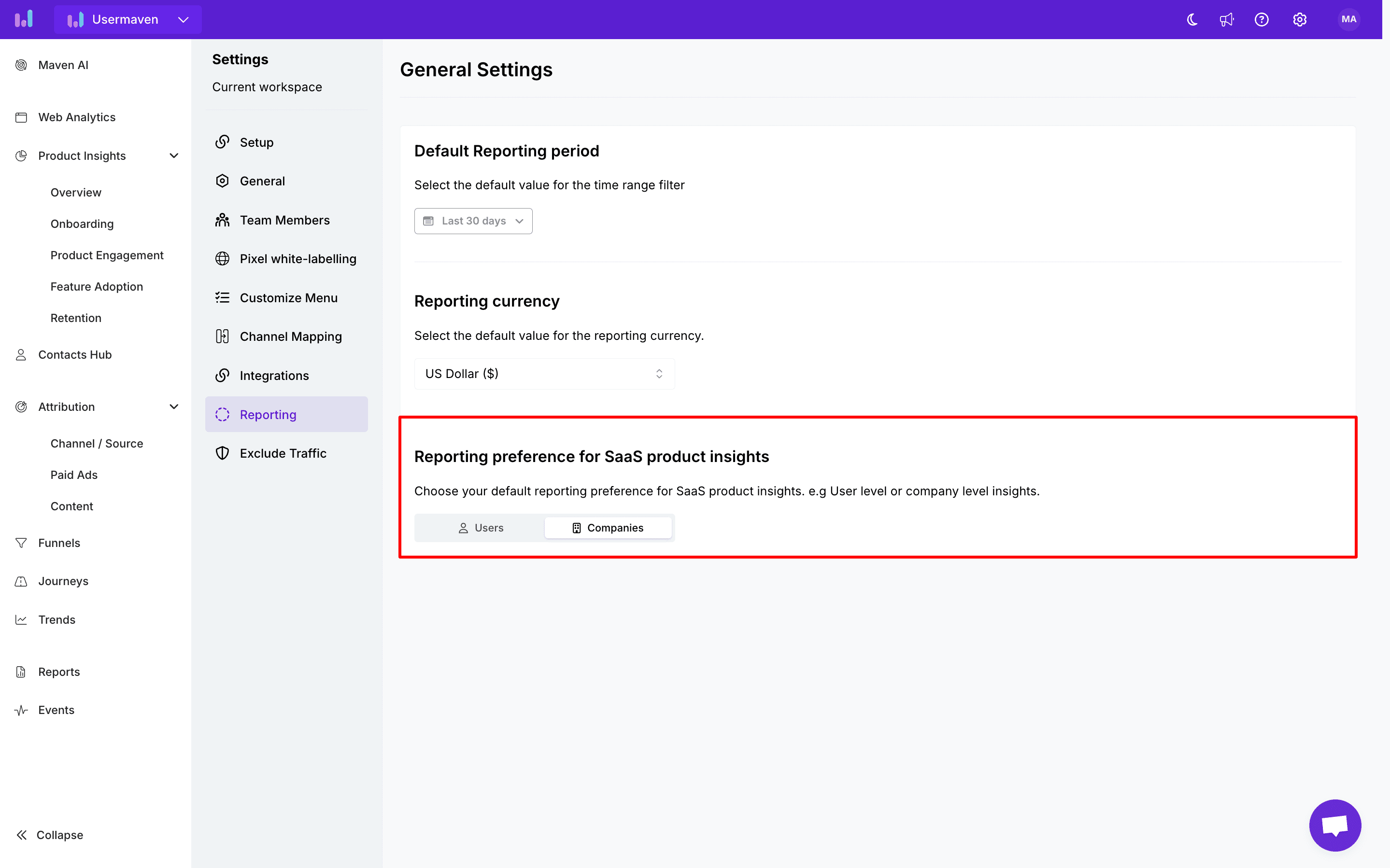Image resolution: width=1390 pixels, height=868 pixels.
Task: Navigate to Funnels in sidebar
Action: coord(58,543)
